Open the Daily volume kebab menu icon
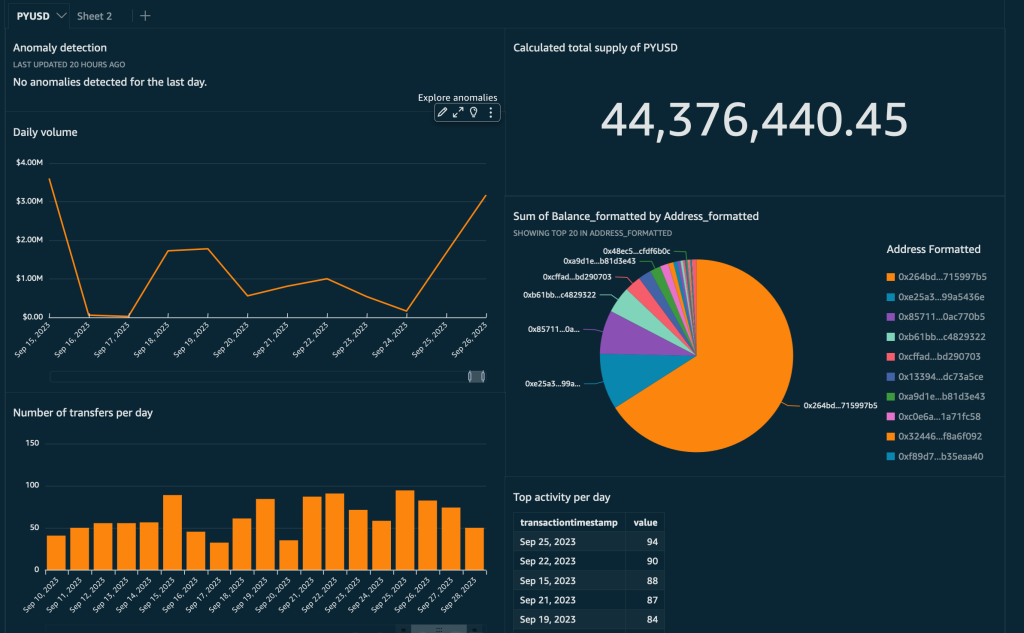 point(490,112)
